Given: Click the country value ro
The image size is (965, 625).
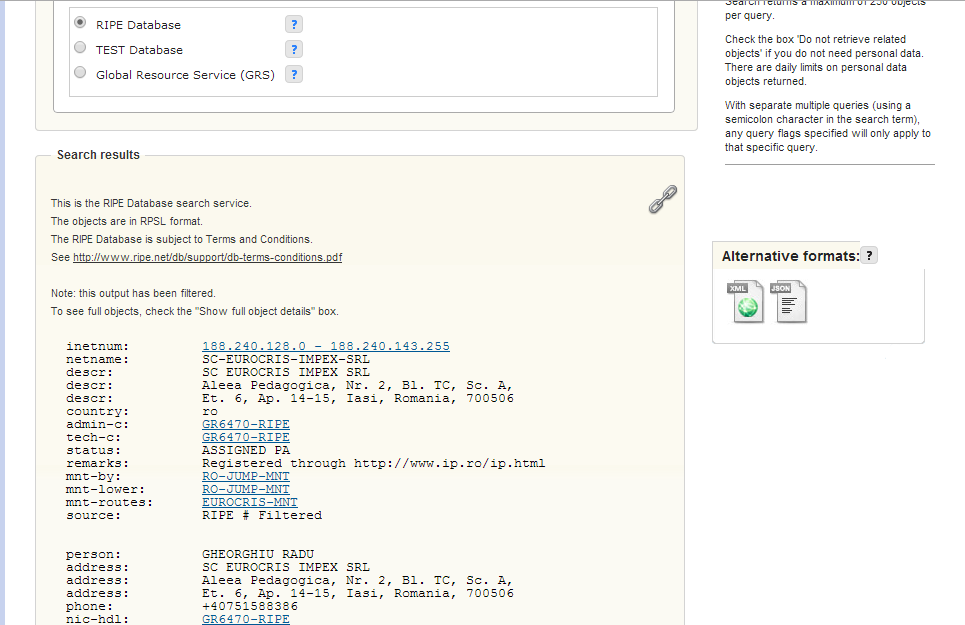Looking at the screenshot, I should [x=210, y=412].
